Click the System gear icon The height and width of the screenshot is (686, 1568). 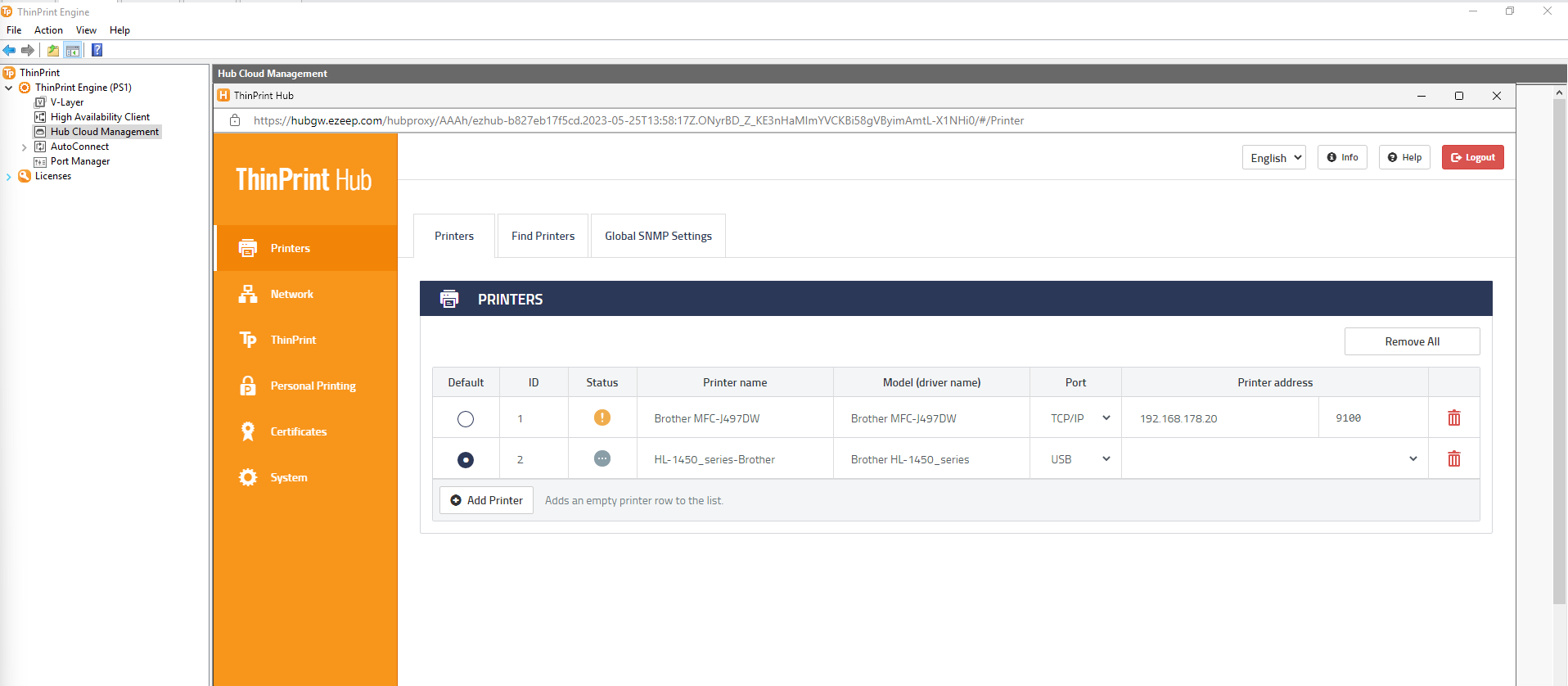(248, 477)
